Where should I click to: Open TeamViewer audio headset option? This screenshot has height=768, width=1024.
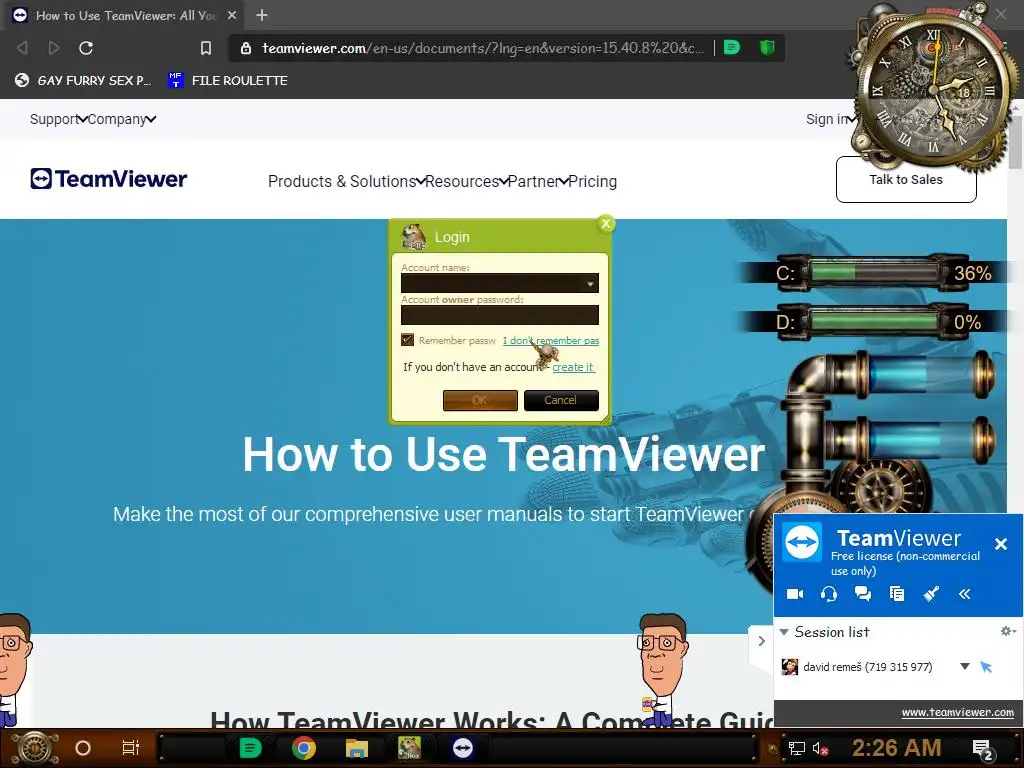(x=829, y=594)
